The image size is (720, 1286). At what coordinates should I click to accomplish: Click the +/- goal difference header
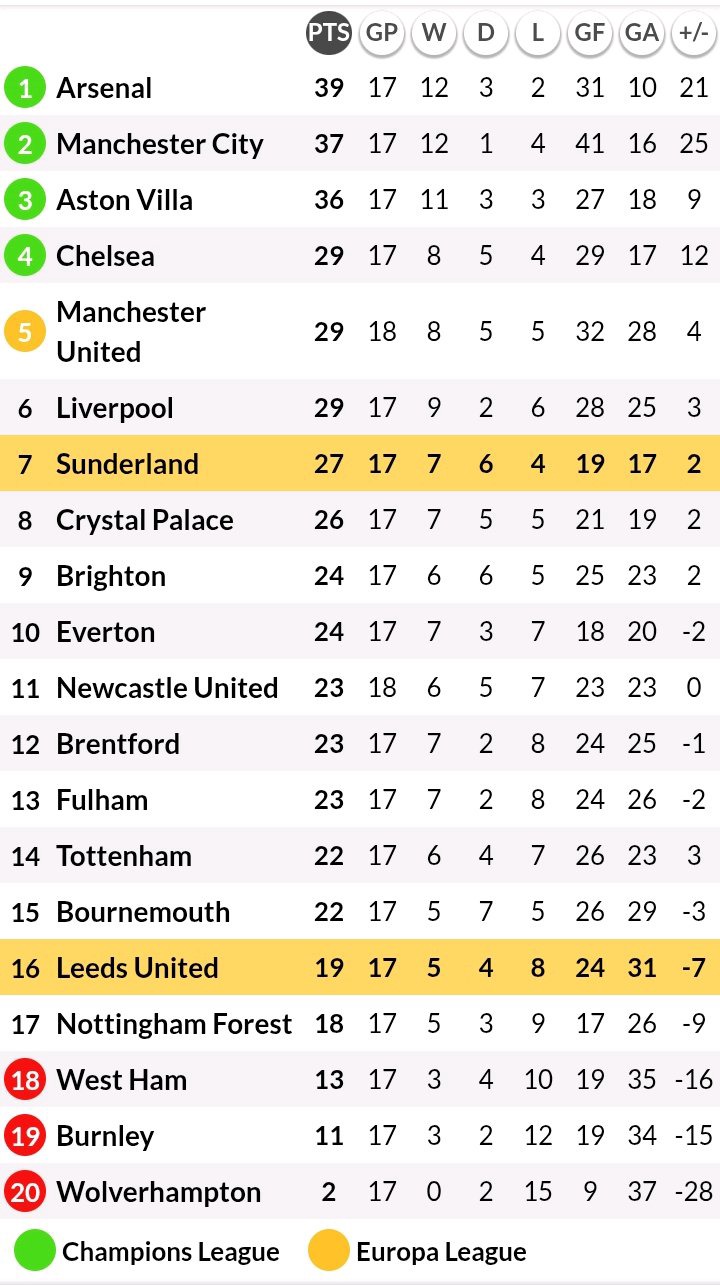click(x=693, y=33)
